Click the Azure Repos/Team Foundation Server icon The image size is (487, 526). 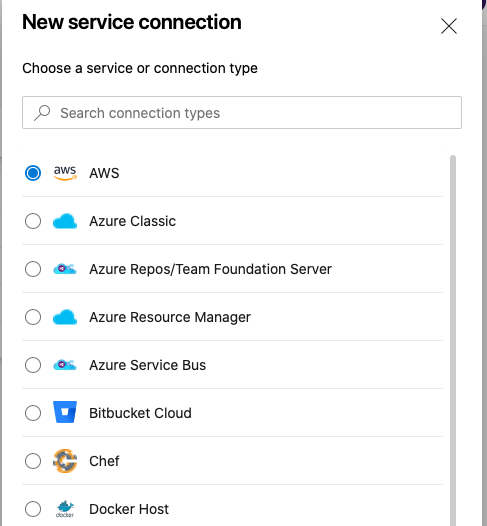click(x=65, y=269)
